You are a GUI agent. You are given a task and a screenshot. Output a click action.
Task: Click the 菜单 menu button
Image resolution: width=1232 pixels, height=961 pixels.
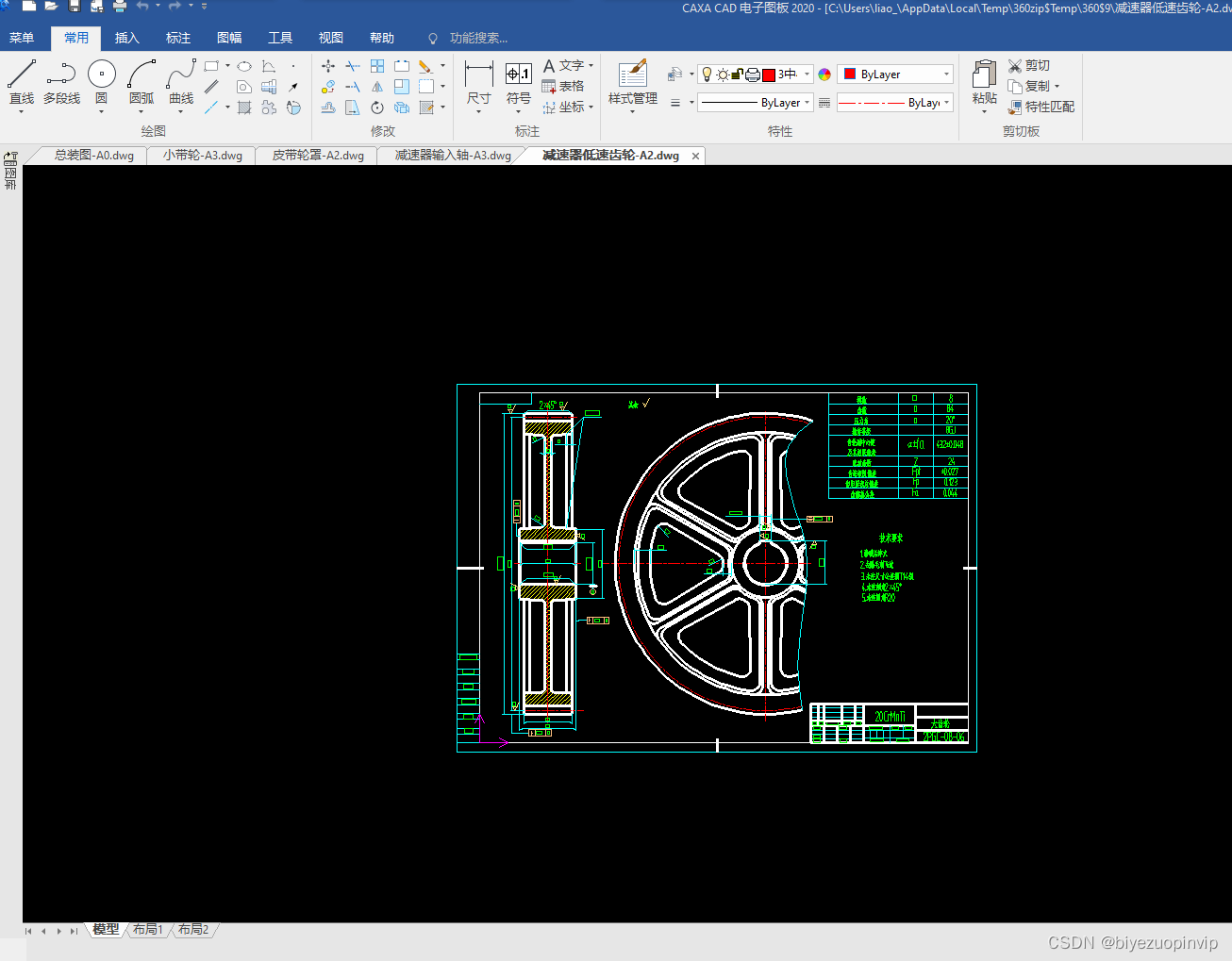coord(22,38)
